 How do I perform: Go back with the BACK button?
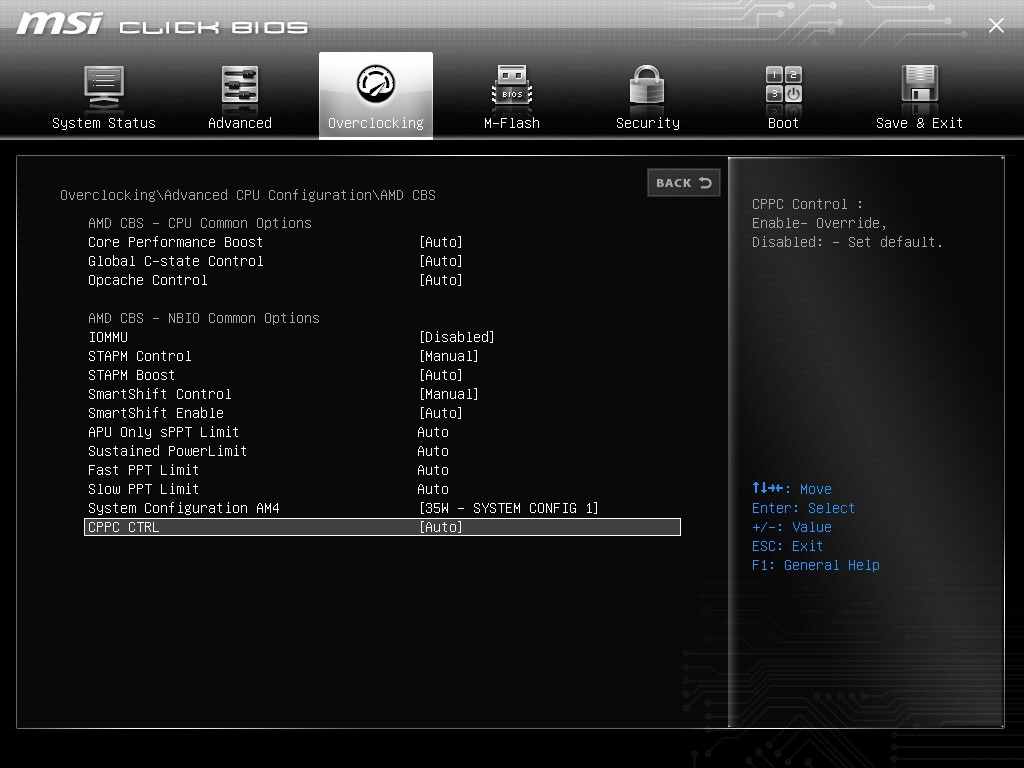coord(684,183)
